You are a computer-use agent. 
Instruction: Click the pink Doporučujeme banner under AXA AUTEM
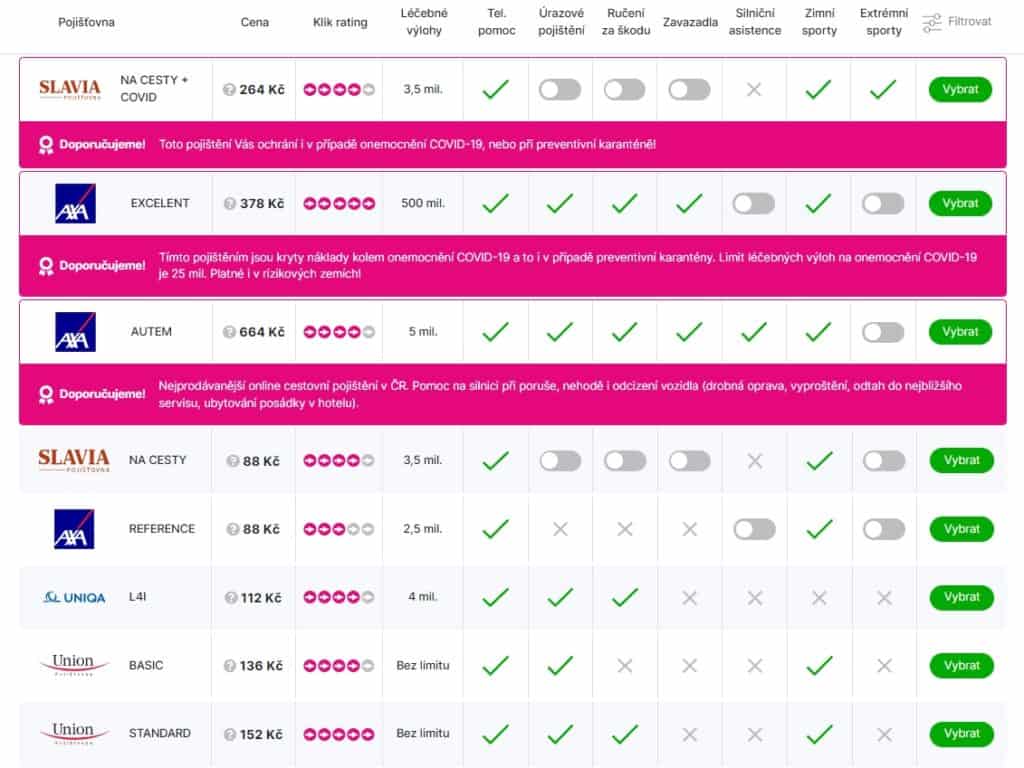(x=513, y=394)
